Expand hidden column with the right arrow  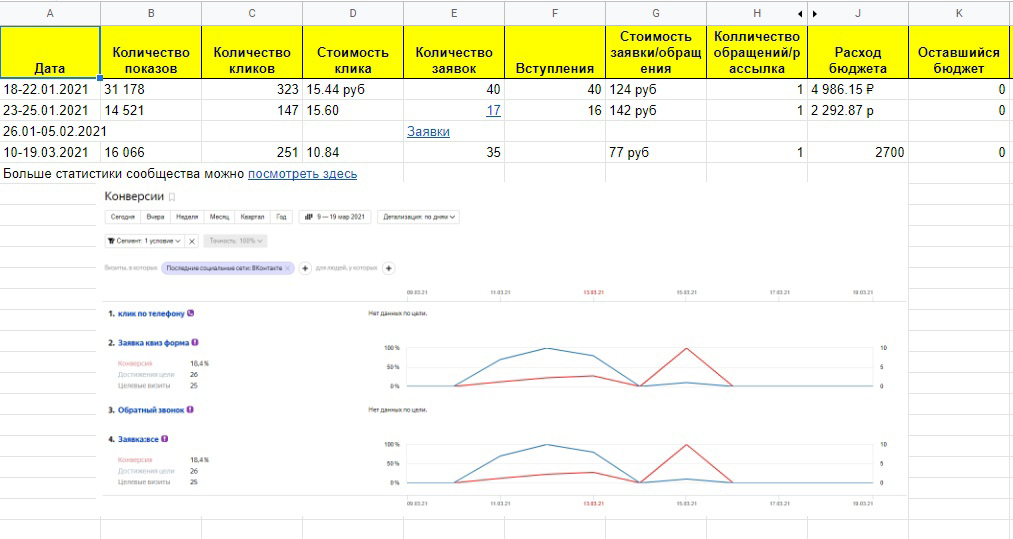point(815,14)
